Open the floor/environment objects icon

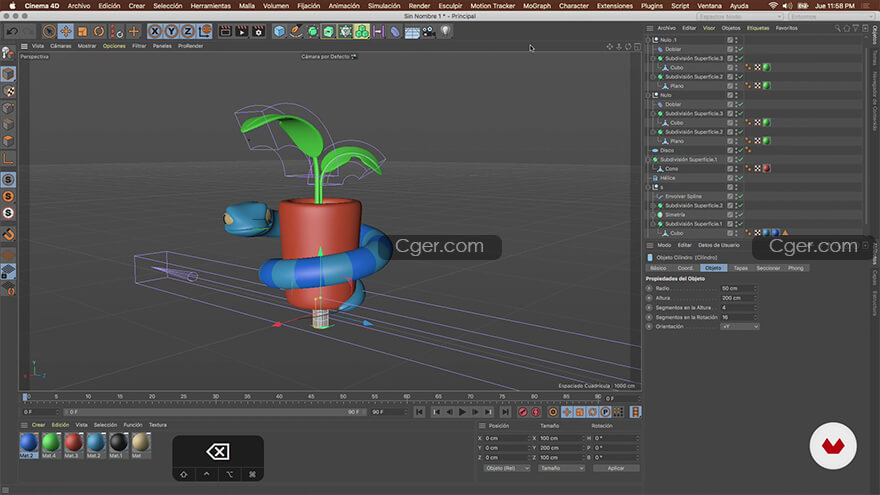coord(412,31)
